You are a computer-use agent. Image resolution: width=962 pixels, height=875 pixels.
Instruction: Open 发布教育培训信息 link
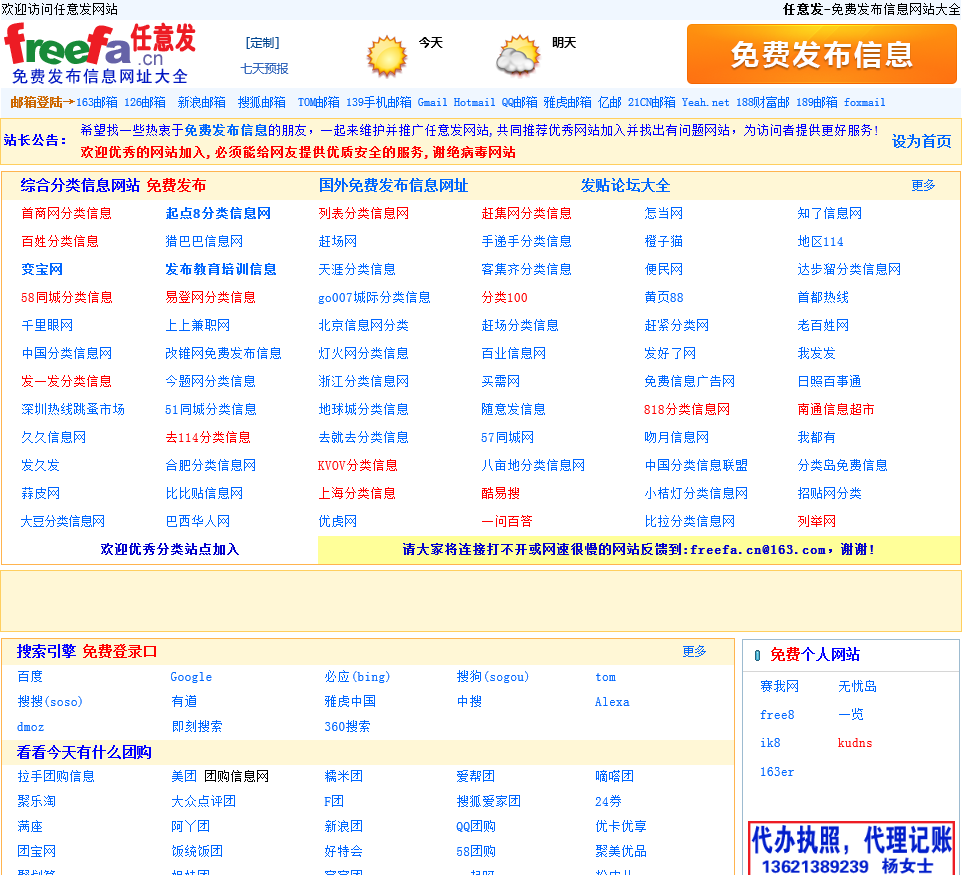tap(221, 269)
